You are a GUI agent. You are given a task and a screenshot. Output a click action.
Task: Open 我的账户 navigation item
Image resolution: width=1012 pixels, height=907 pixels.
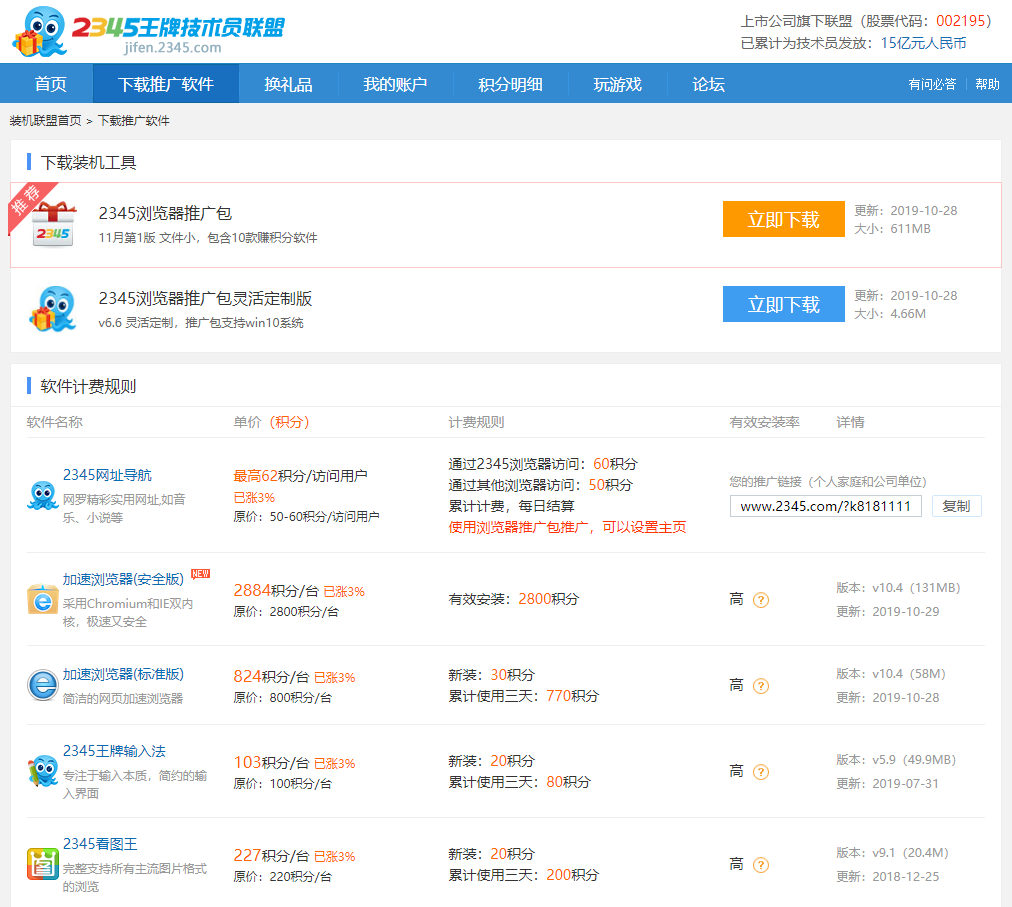[395, 84]
